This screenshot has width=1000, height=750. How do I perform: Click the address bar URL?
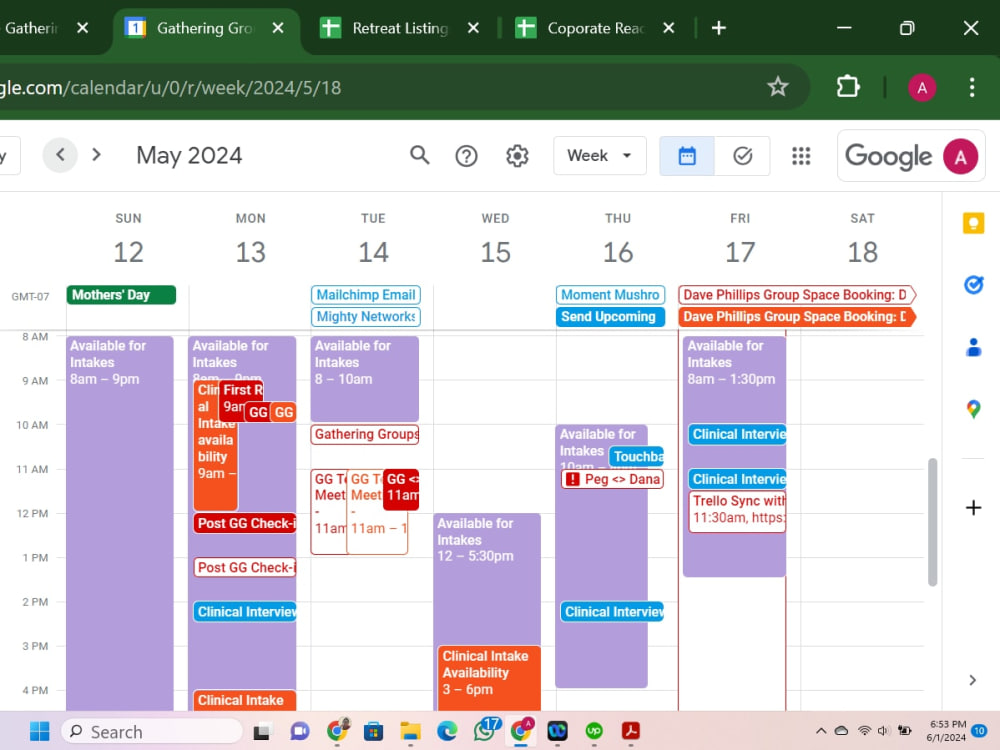(x=171, y=87)
